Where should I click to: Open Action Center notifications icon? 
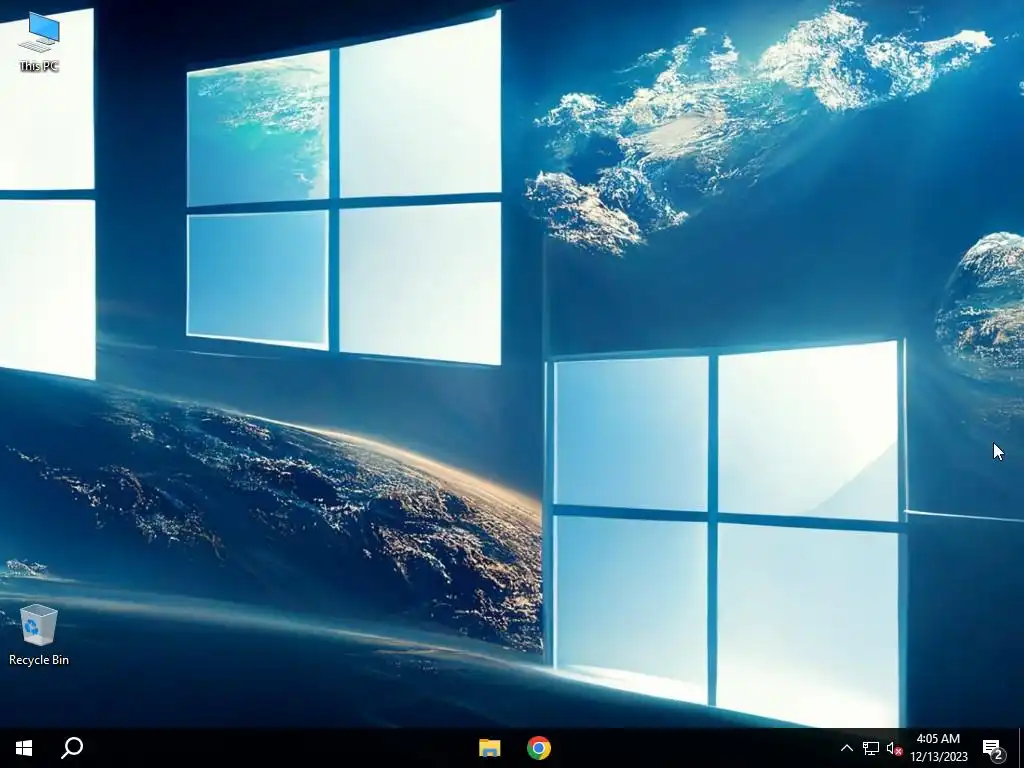click(993, 748)
